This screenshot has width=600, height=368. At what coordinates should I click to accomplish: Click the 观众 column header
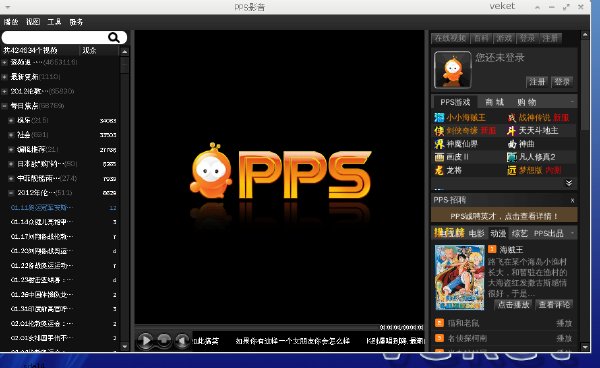coord(89,50)
